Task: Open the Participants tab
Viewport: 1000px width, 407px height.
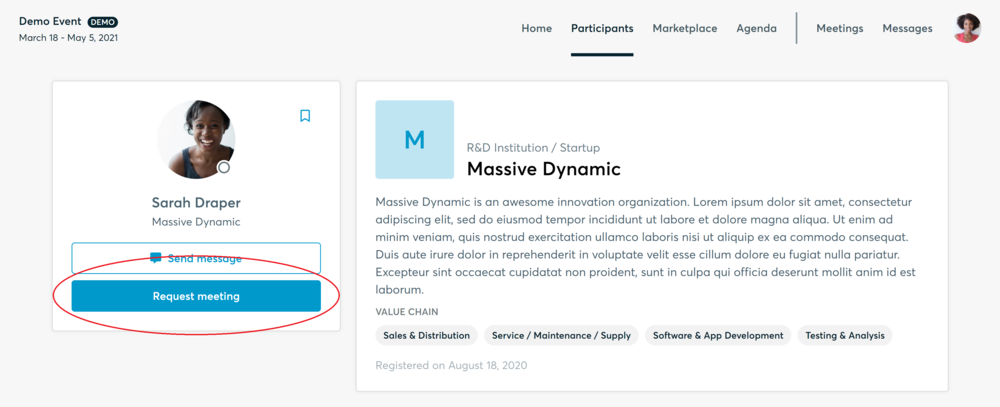Action: pyautogui.click(x=602, y=28)
